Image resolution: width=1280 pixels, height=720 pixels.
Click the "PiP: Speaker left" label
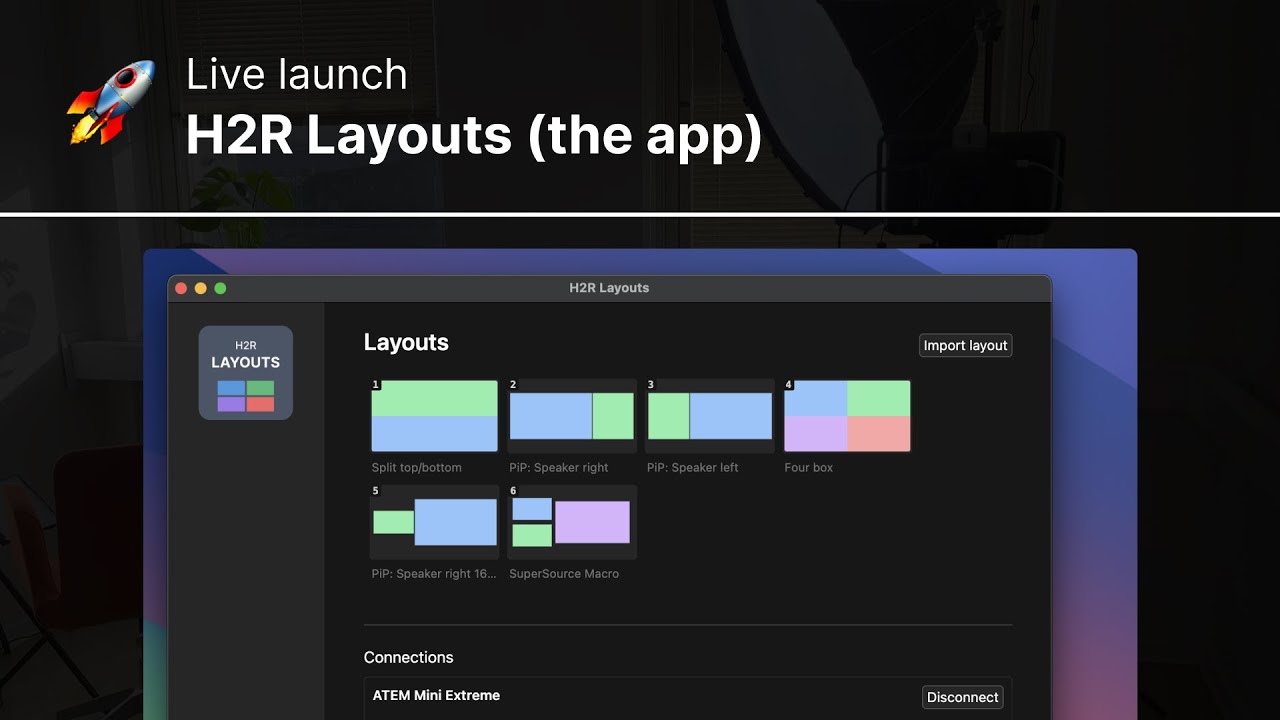(x=692, y=468)
